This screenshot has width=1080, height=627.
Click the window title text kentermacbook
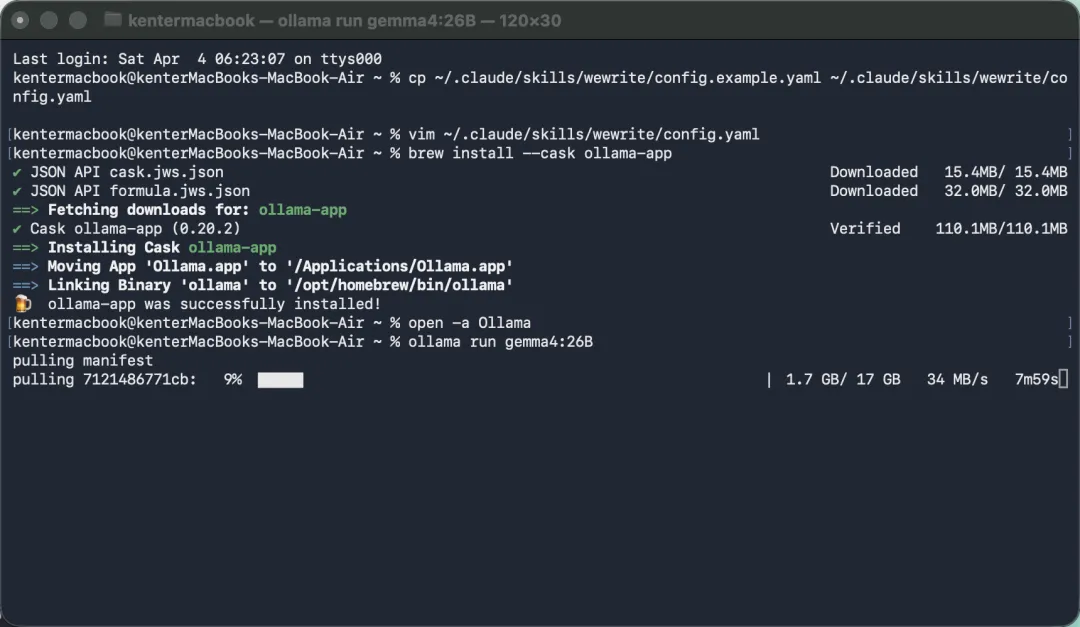click(x=191, y=21)
